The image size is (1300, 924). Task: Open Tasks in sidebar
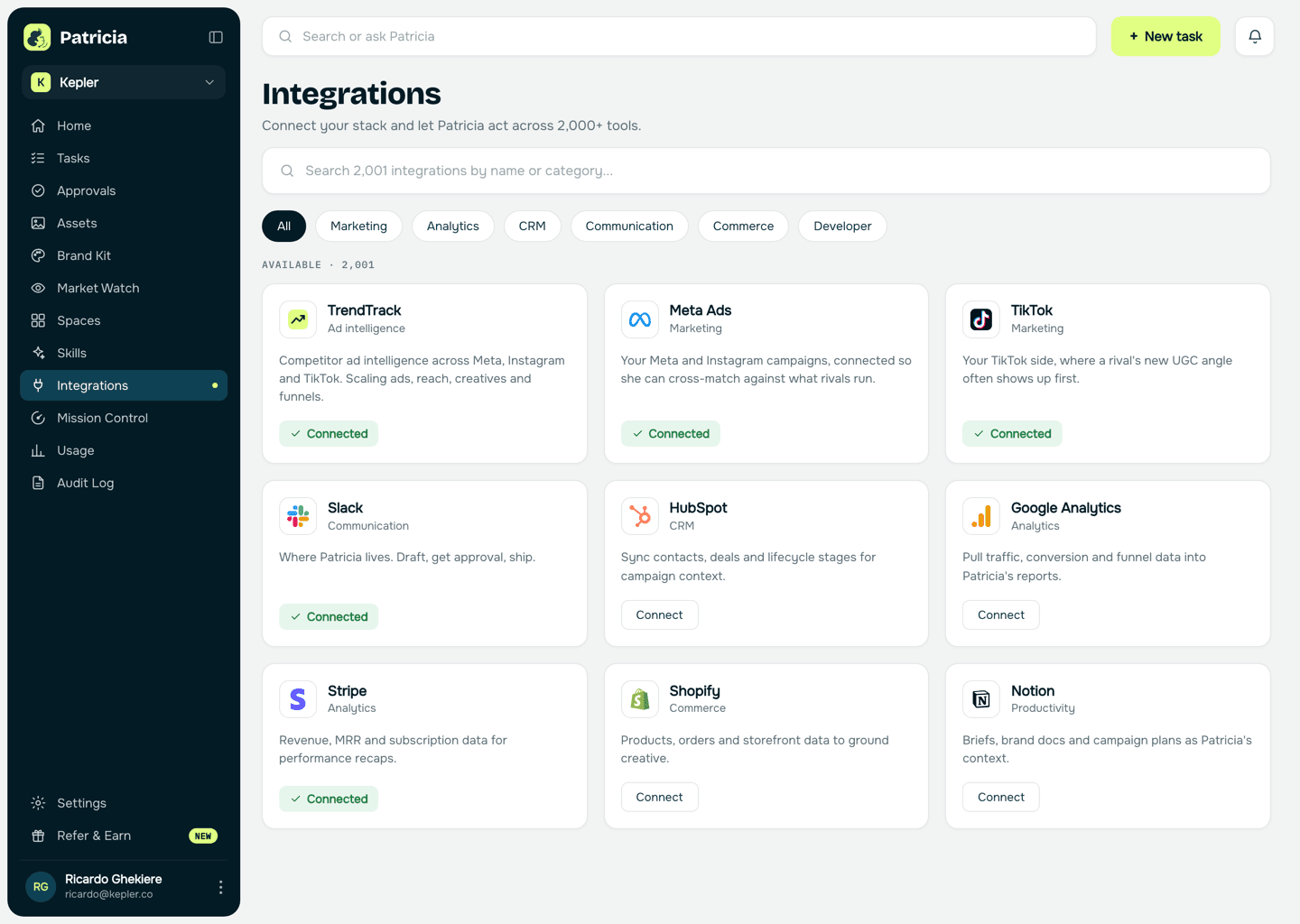(124, 158)
